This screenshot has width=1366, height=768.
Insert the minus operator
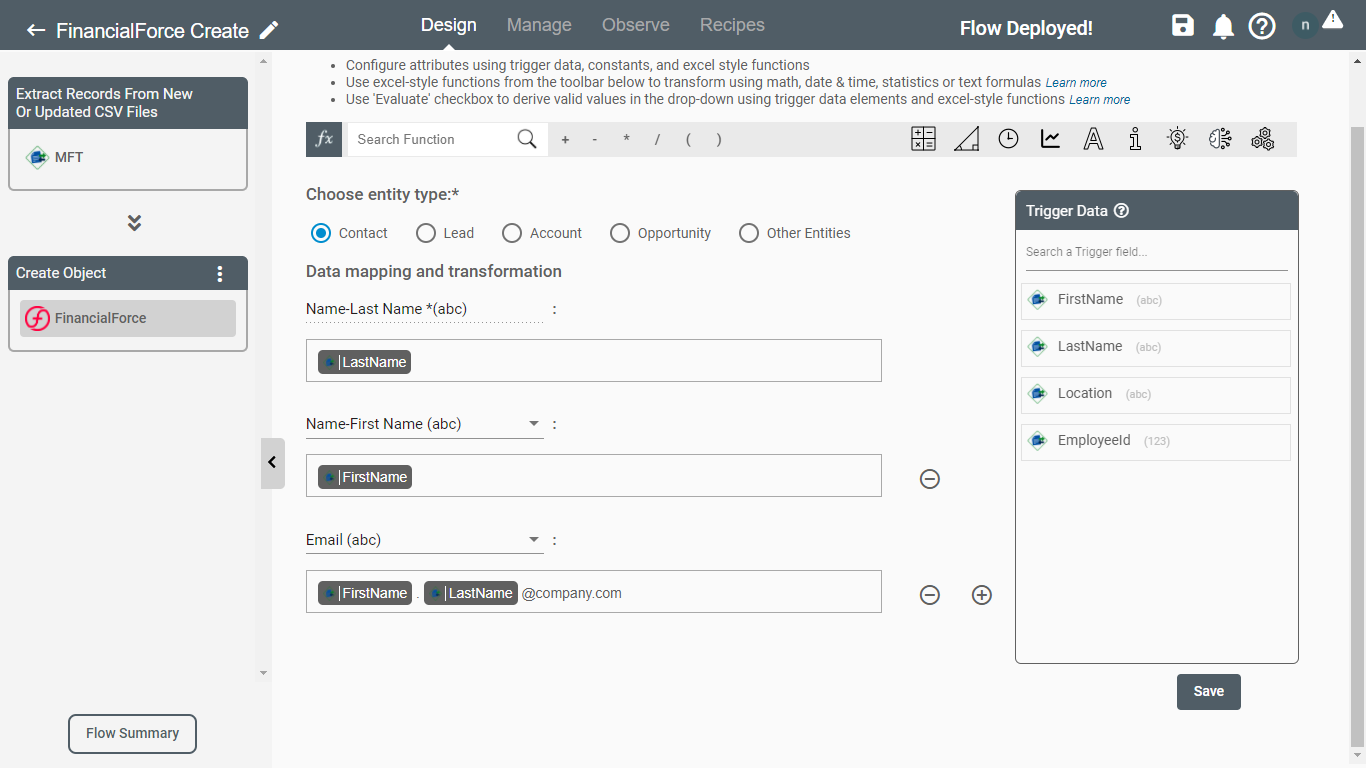[x=595, y=140]
